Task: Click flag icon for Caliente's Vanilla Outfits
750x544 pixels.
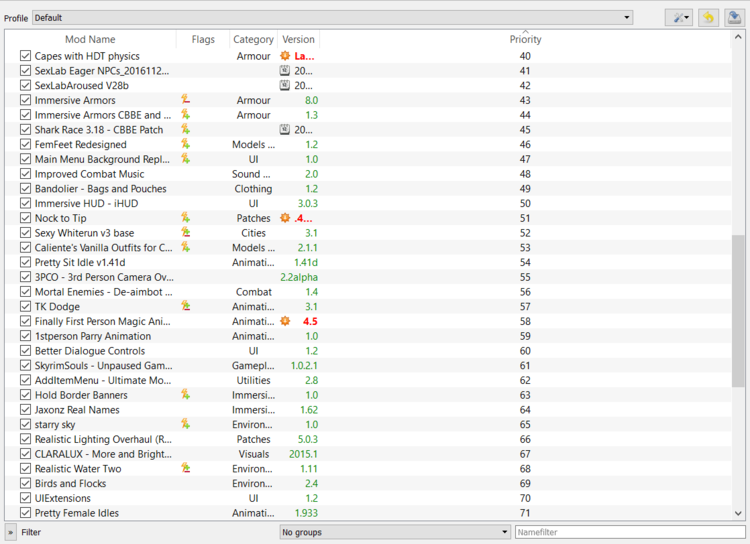Action: (x=186, y=248)
